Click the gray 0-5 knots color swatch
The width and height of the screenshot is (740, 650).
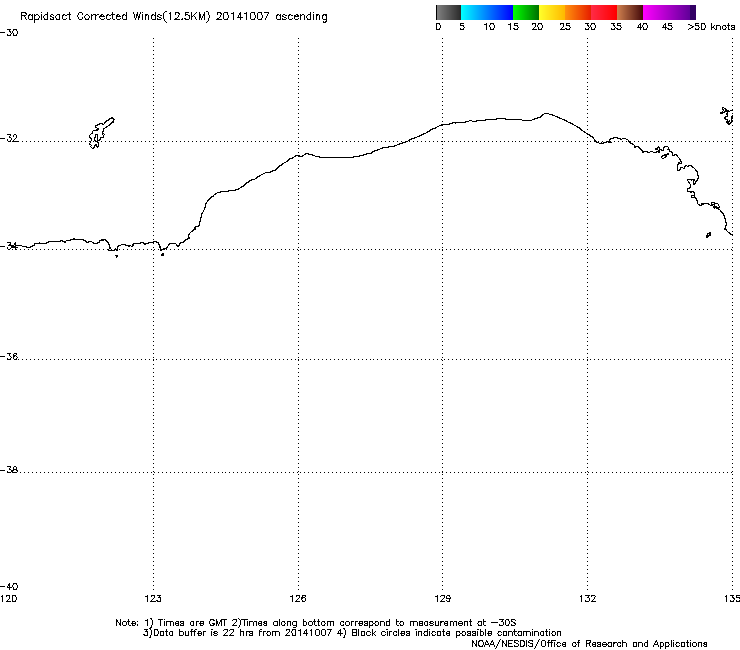(x=448, y=12)
